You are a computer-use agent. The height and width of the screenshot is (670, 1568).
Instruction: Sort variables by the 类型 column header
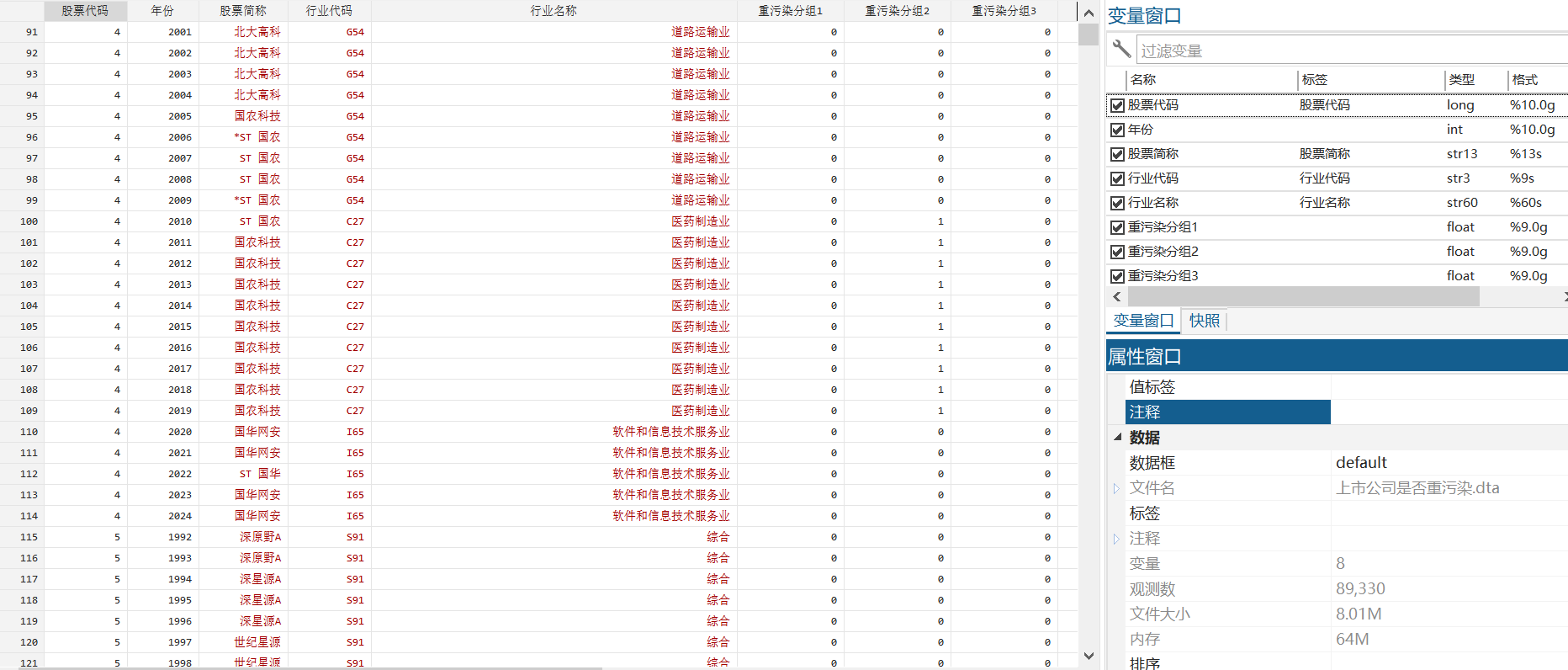[1475, 80]
